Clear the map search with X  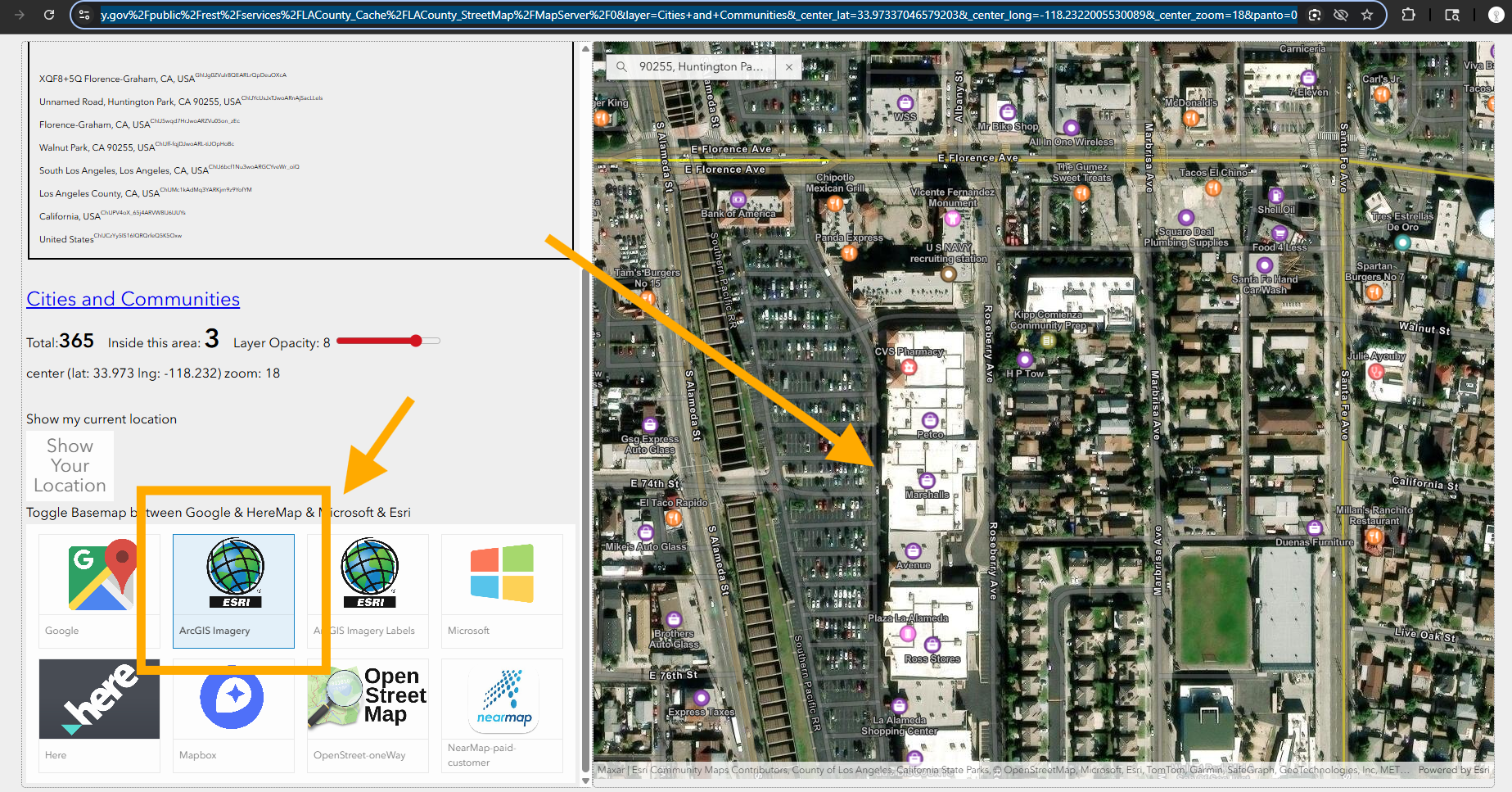788,67
